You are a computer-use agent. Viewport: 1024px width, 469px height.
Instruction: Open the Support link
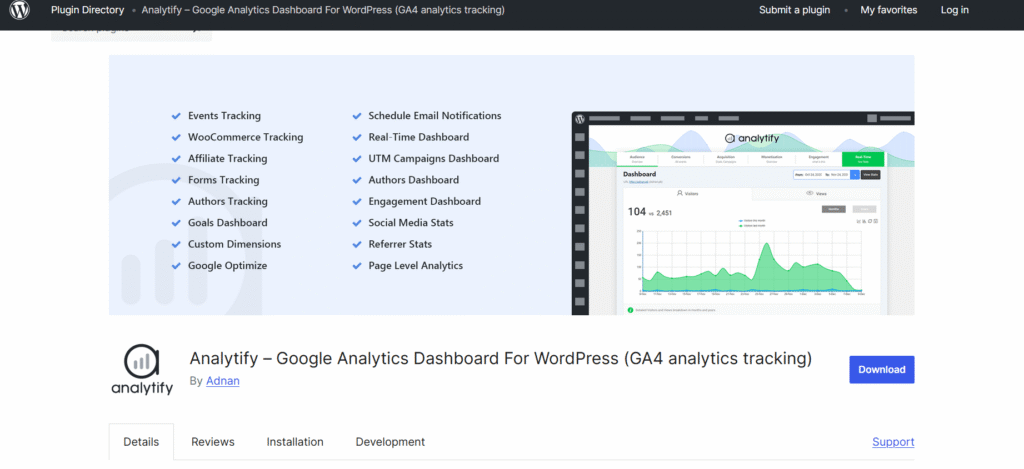[893, 442]
